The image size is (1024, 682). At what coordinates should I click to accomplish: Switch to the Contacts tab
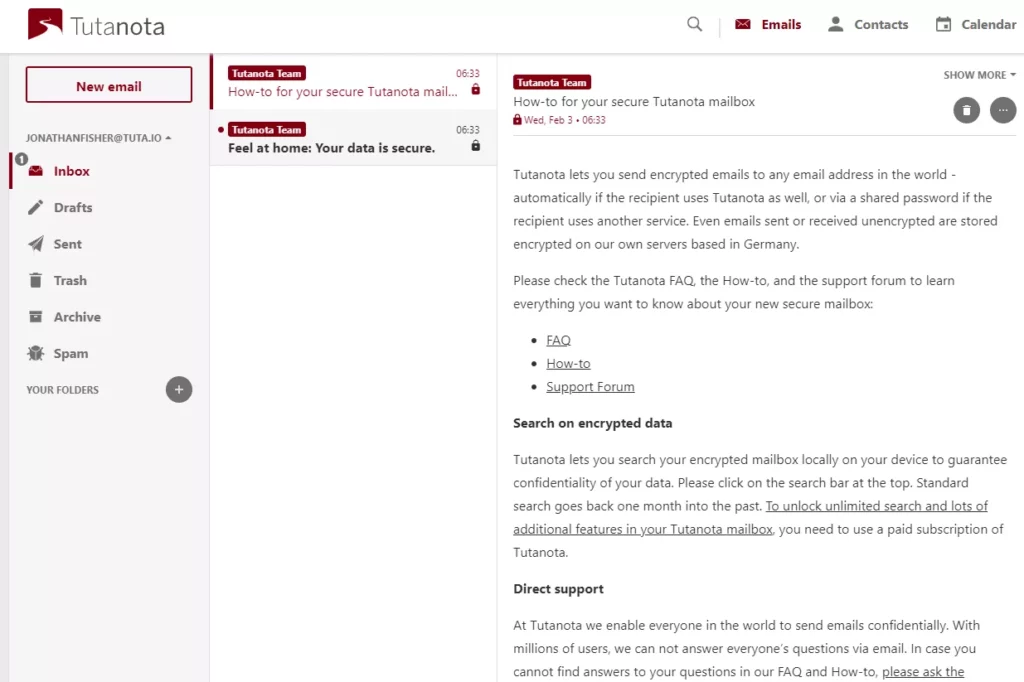(867, 25)
